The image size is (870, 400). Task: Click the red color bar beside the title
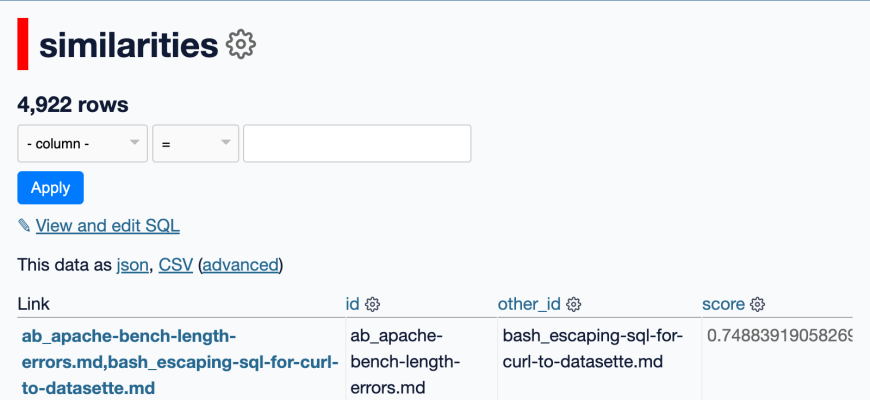(x=23, y=45)
